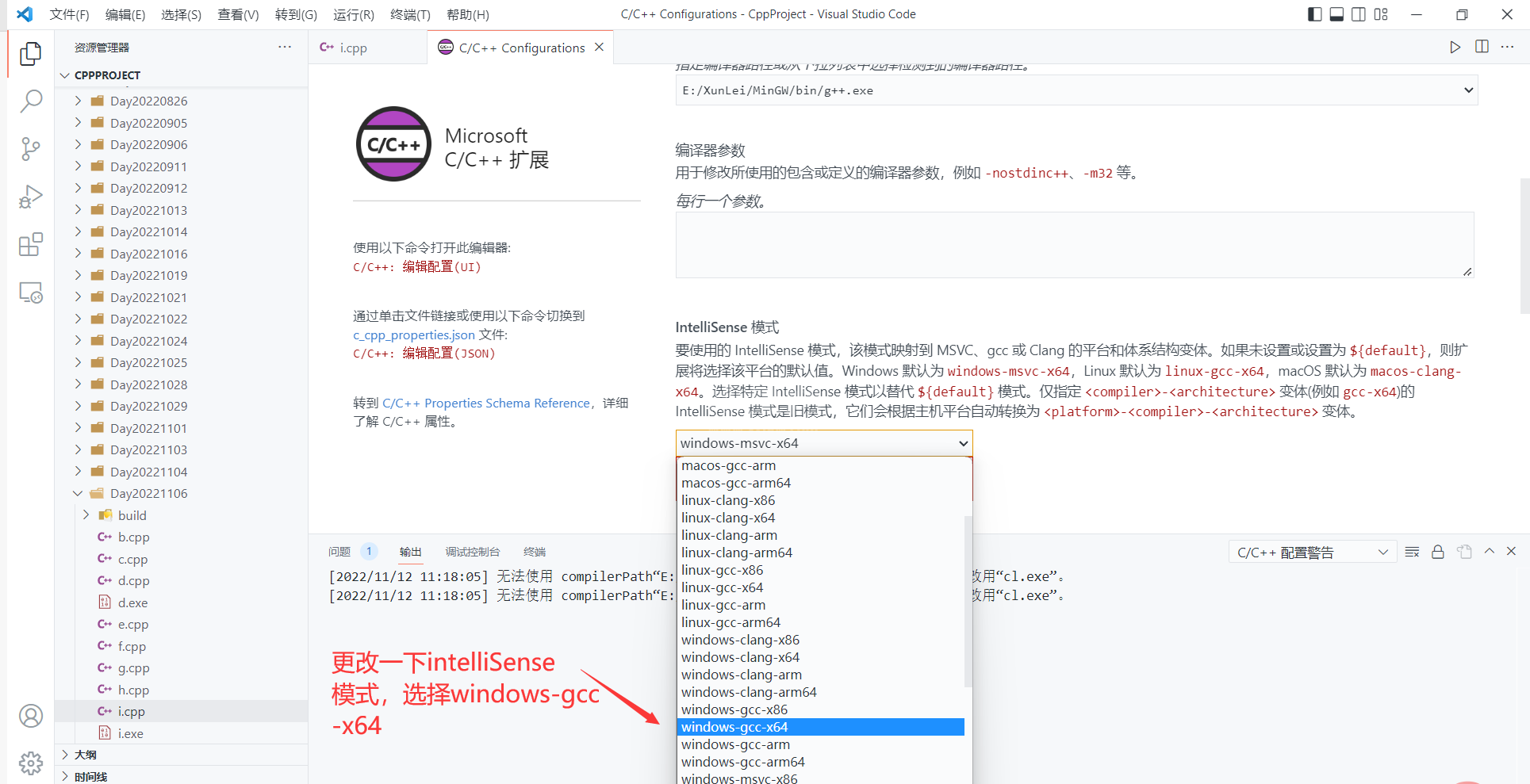Close the bottom panel
This screenshot has width=1530, height=784.
click(1511, 551)
